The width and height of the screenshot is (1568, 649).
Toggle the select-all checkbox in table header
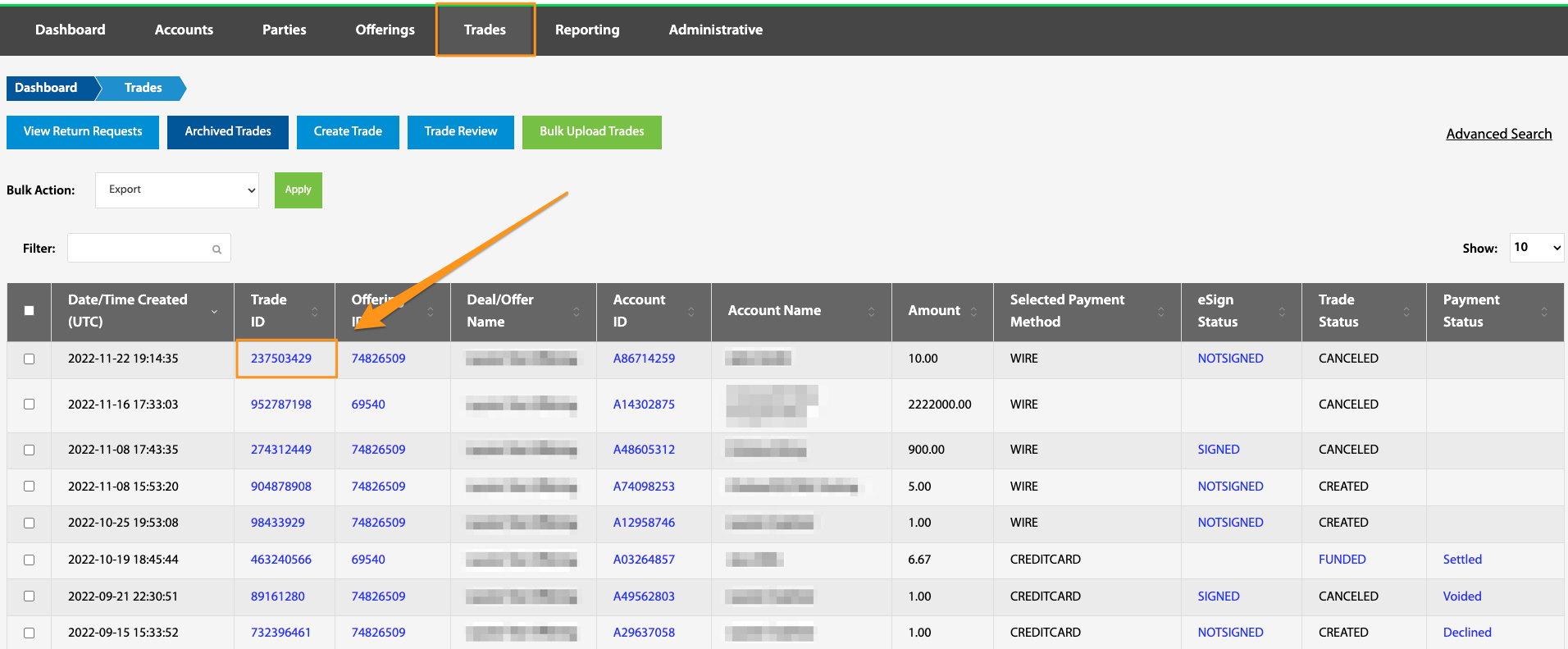click(30, 311)
